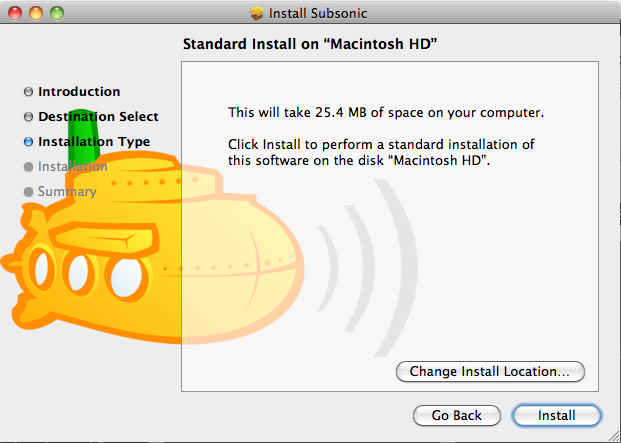621x443 pixels.
Task: Click the yellow submarine's middle porthole
Action: (82, 268)
